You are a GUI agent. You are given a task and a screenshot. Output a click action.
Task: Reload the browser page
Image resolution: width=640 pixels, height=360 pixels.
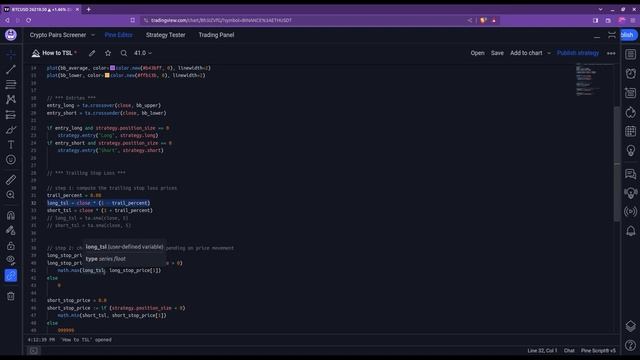tap(29, 20)
